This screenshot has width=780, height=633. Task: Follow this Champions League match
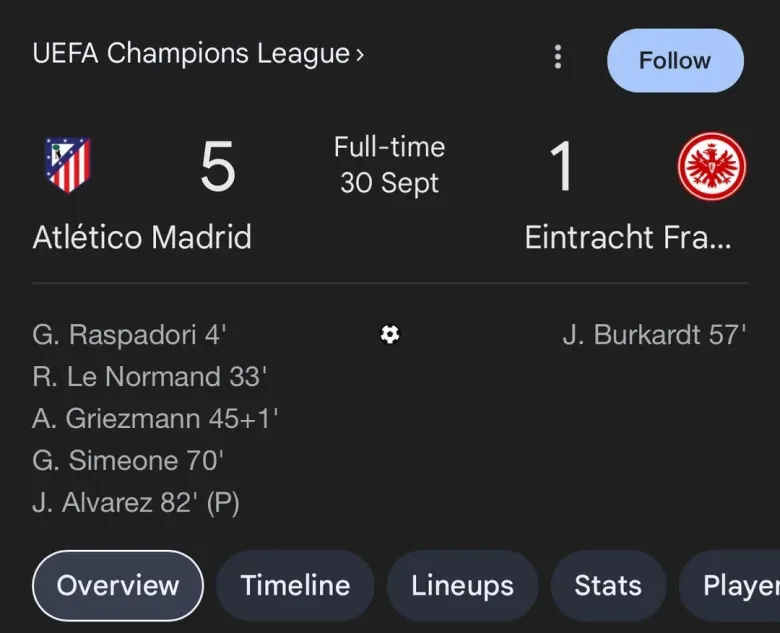[675, 60]
